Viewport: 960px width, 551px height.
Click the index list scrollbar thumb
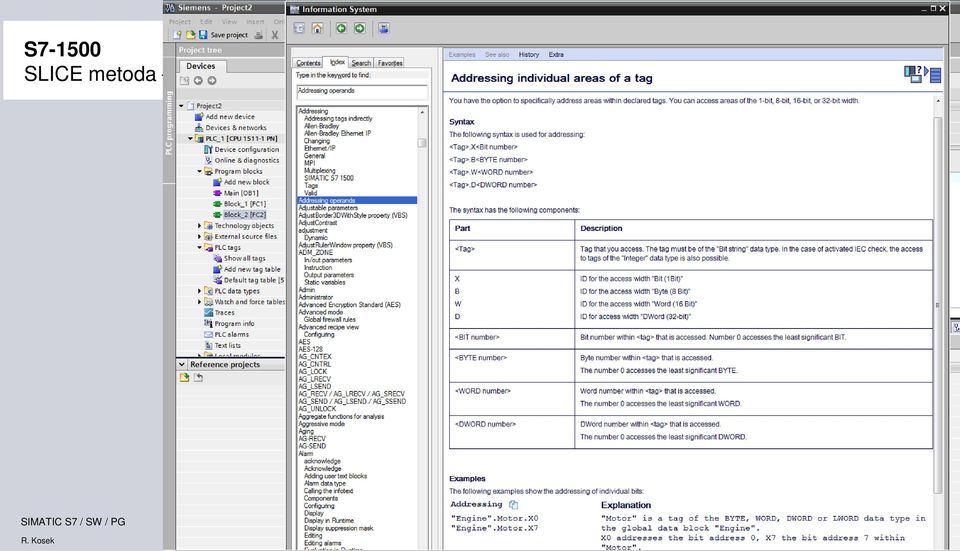(x=422, y=143)
